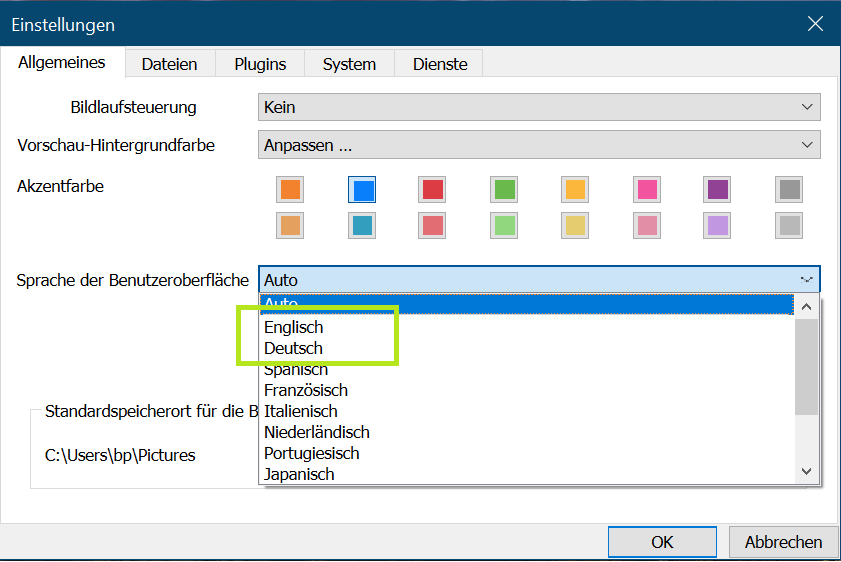This screenshot has width=841, height=562.
Task: Select Französisch in the language list
Action: [x=306, y=390]
